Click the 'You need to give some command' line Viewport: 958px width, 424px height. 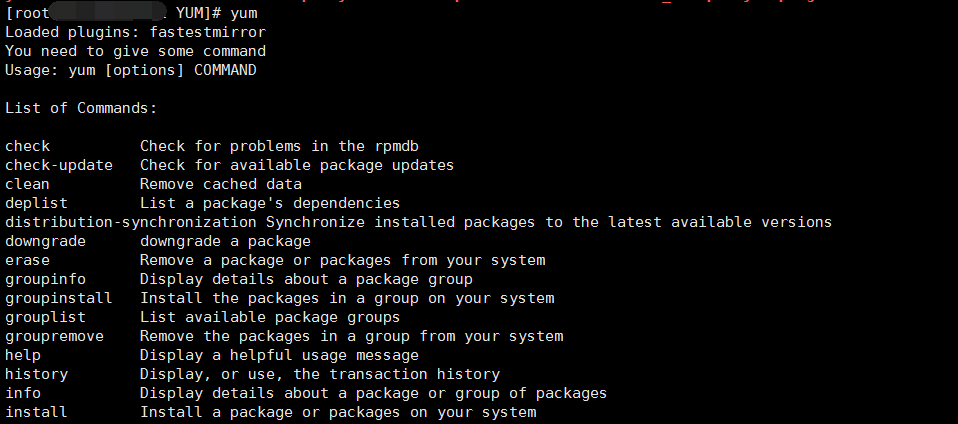pyautogui.click(x=135, y=51)
